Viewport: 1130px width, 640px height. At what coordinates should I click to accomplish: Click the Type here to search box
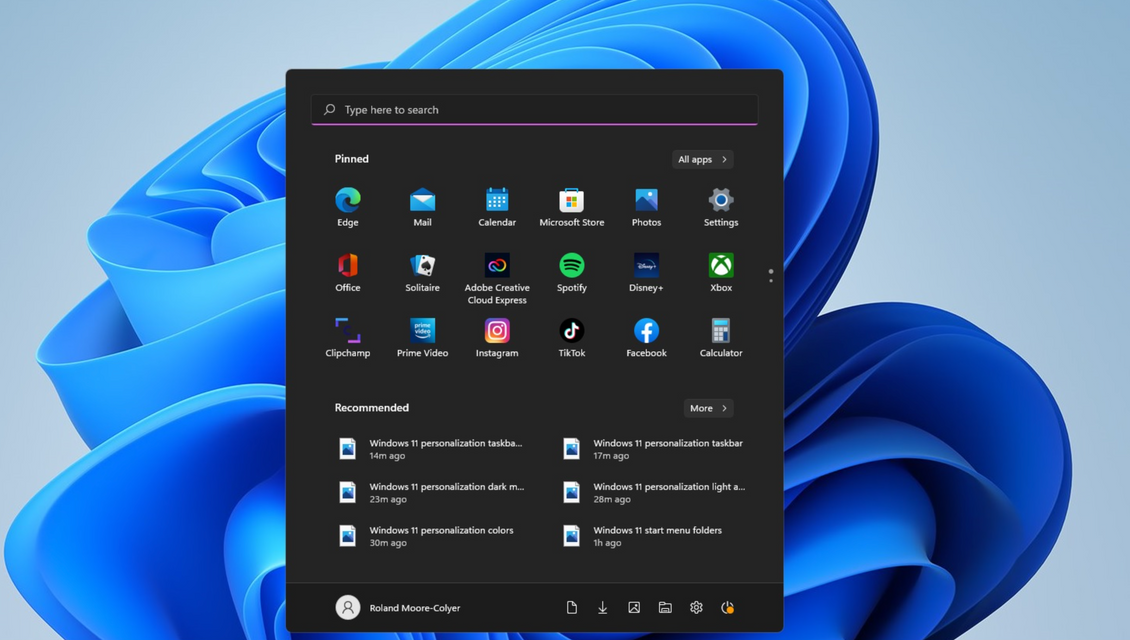tap(534, 110)
